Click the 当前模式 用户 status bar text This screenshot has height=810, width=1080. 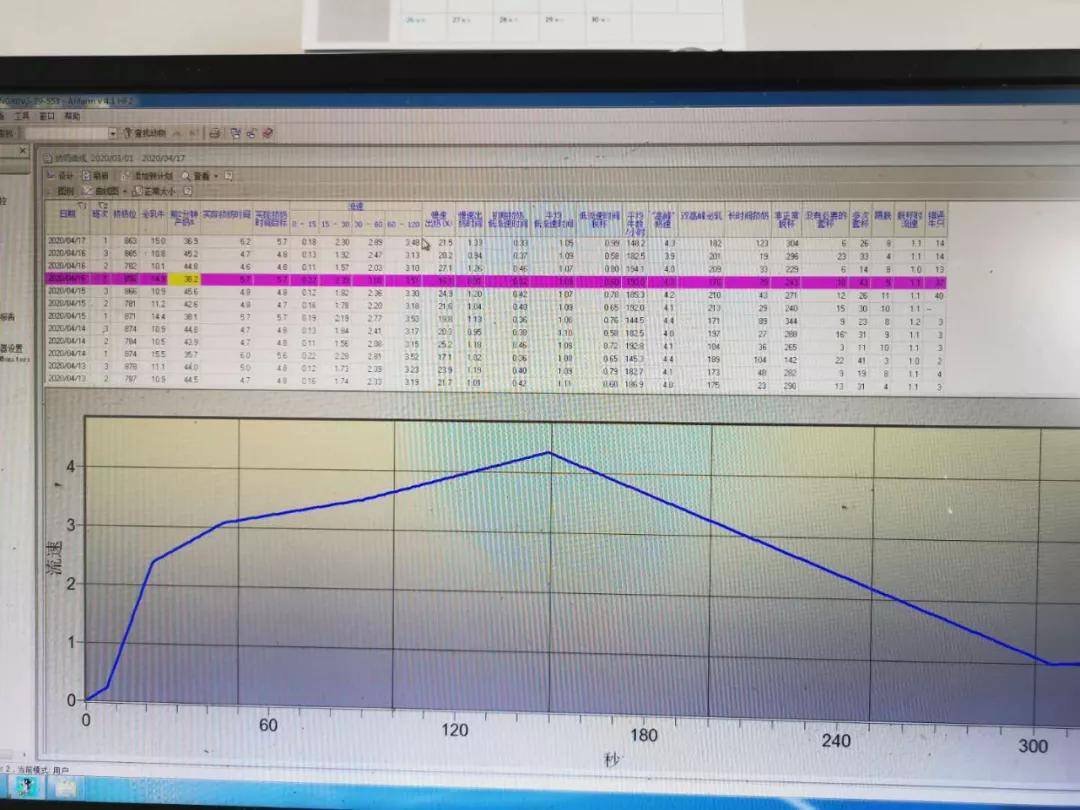point(43,769)
